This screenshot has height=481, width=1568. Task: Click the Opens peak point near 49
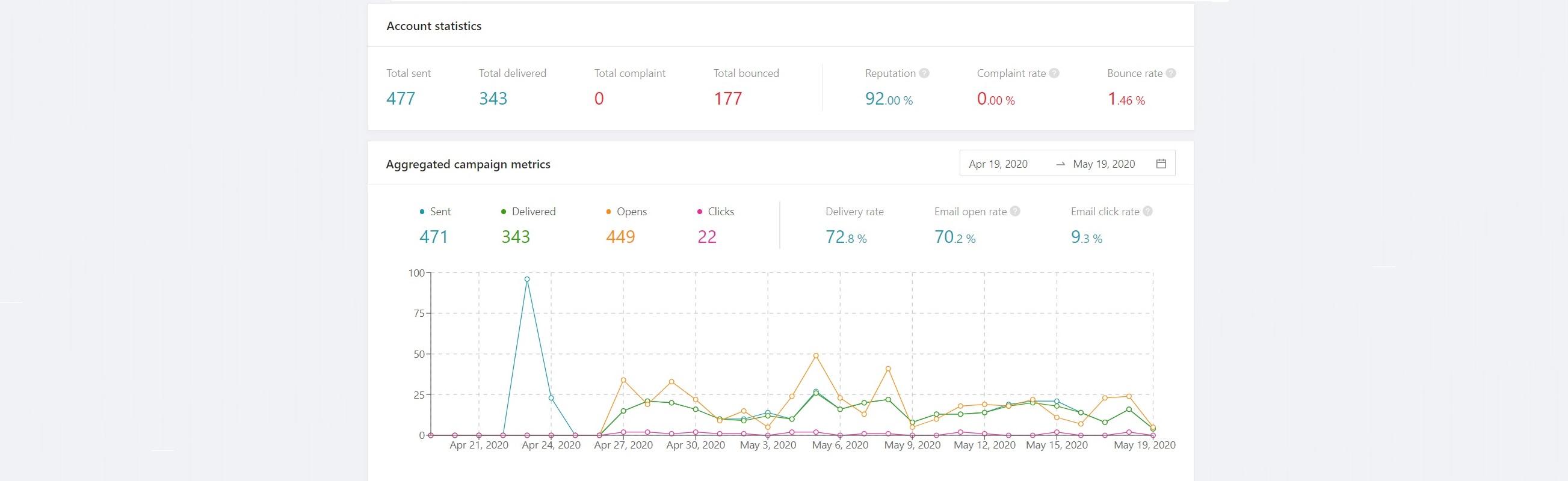pos(816,356)
